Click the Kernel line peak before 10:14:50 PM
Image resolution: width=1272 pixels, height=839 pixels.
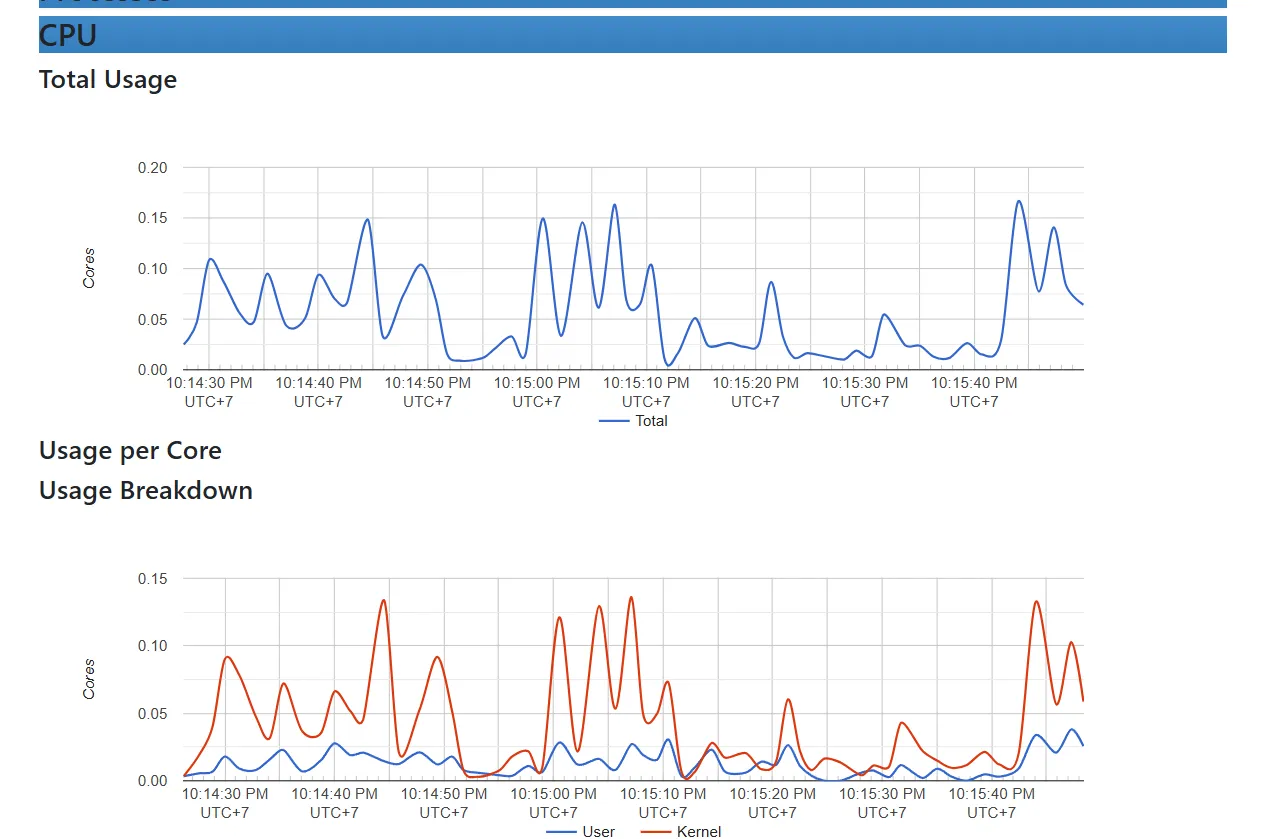coord(383,600)
